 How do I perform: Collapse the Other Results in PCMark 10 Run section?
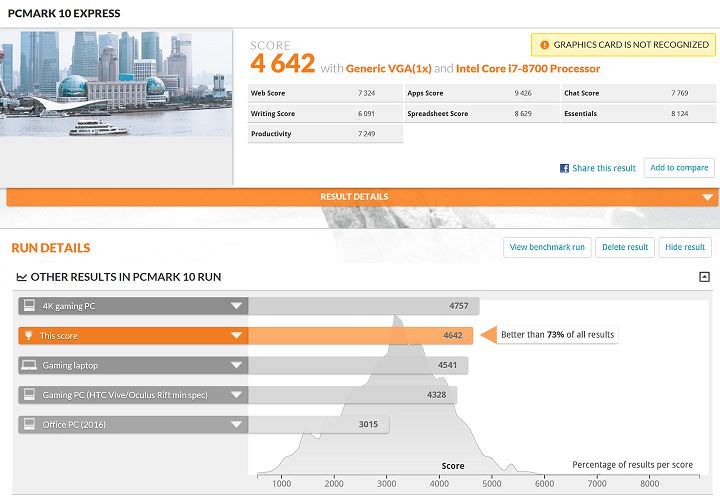point(704,277)
